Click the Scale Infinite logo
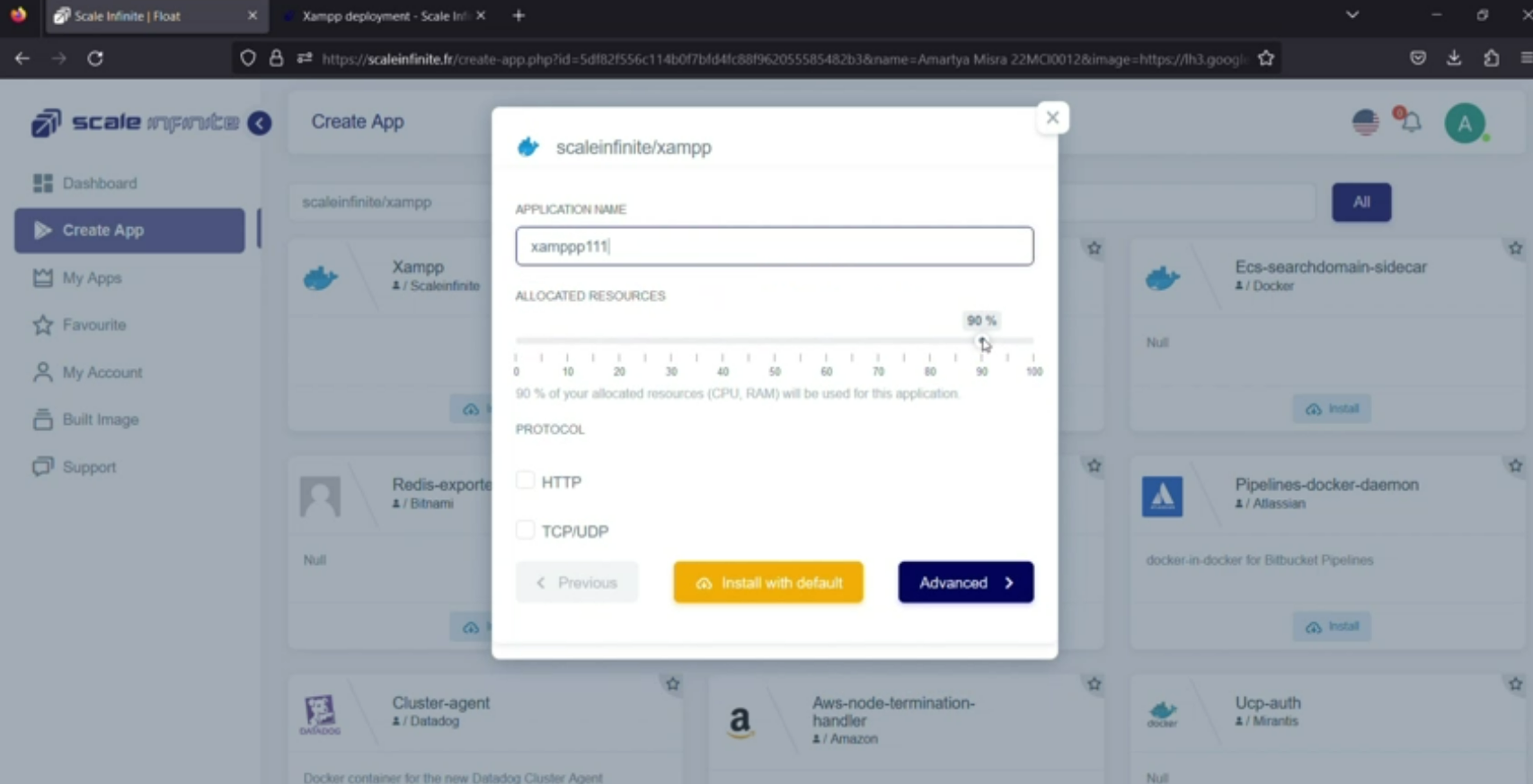Image resolution: width=1533 pixels, height=784 pixels. 135,123
